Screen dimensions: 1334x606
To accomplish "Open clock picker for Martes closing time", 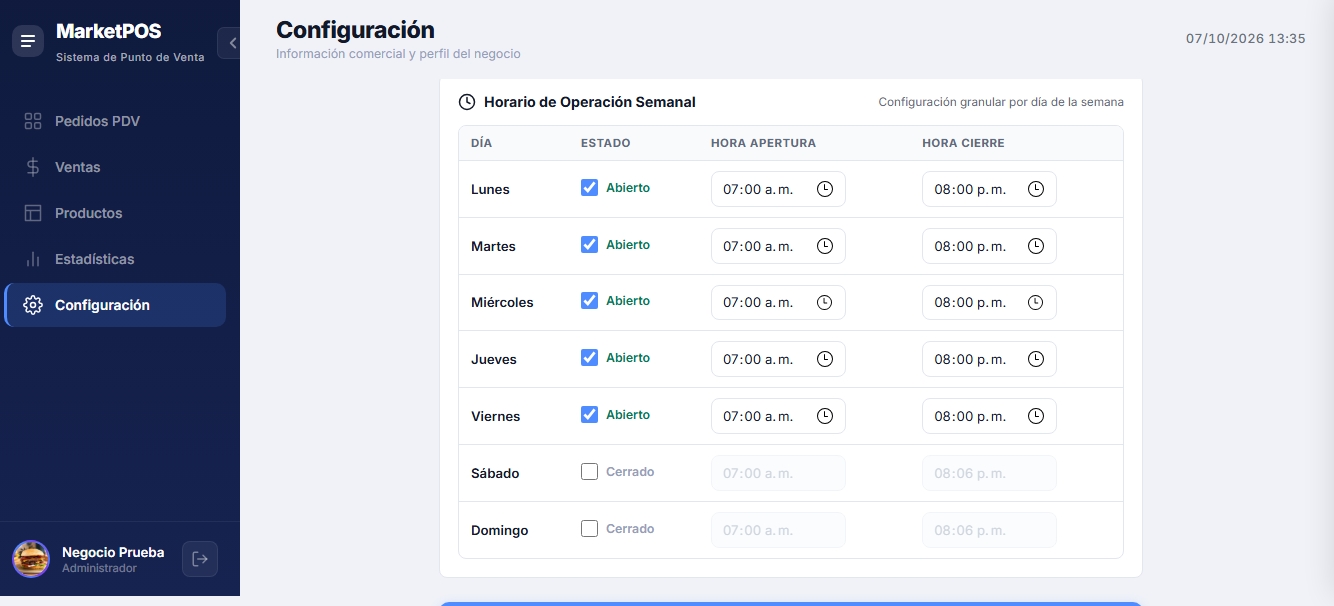I will [x=1036, y=246].
